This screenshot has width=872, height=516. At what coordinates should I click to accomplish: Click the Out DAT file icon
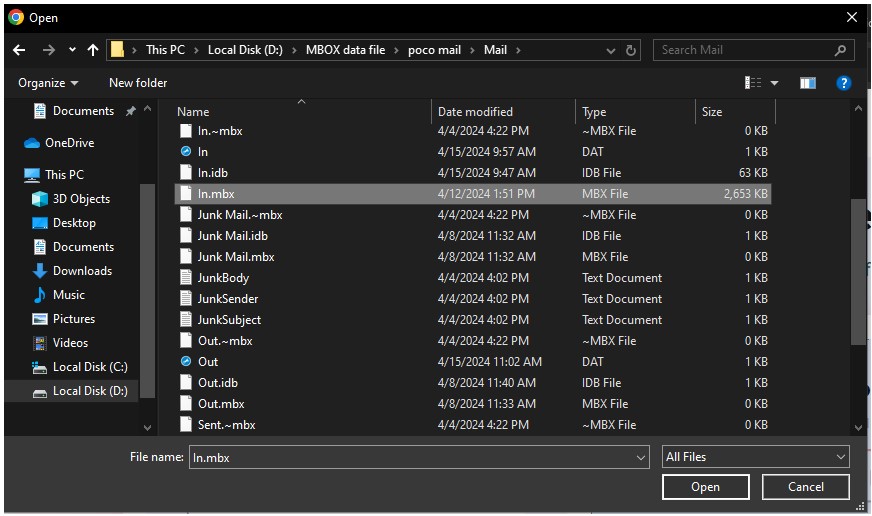(185, 362)
